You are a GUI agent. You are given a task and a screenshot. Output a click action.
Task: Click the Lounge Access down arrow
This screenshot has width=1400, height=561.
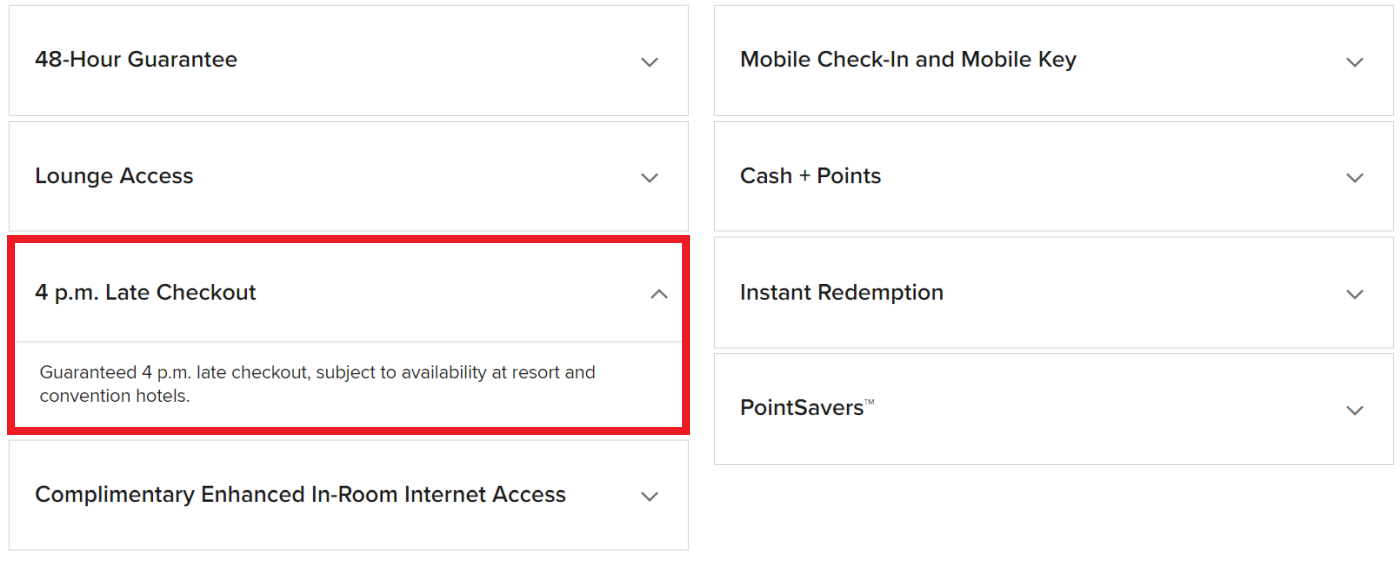pyautogui.click(x=650, y=178)
